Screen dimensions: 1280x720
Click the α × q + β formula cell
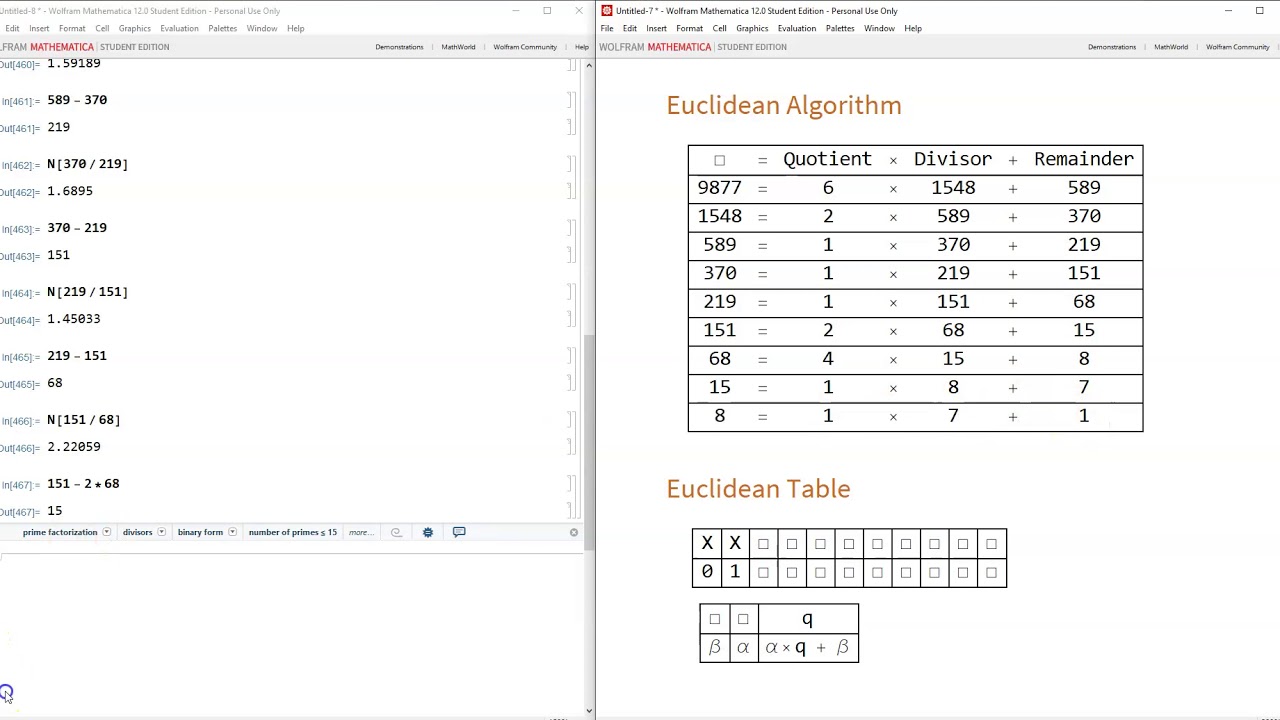coord(807,648)
